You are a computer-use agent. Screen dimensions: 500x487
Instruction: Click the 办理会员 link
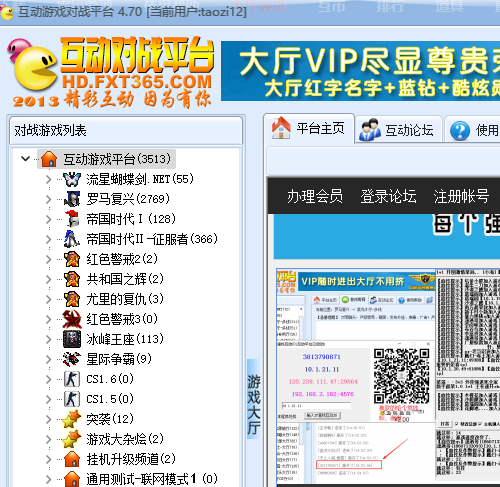(x=315, y=196)
